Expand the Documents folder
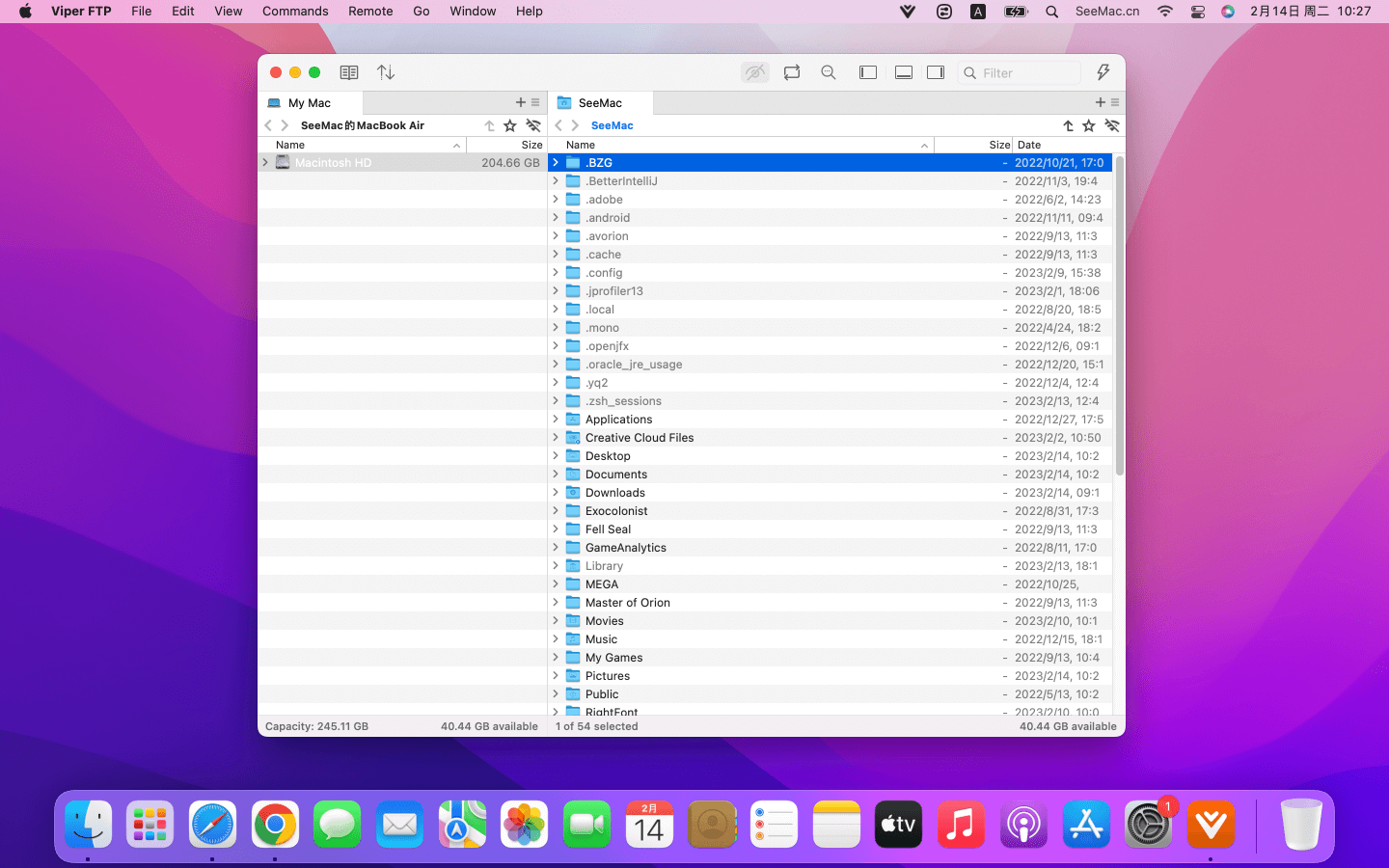 point(556,475)
